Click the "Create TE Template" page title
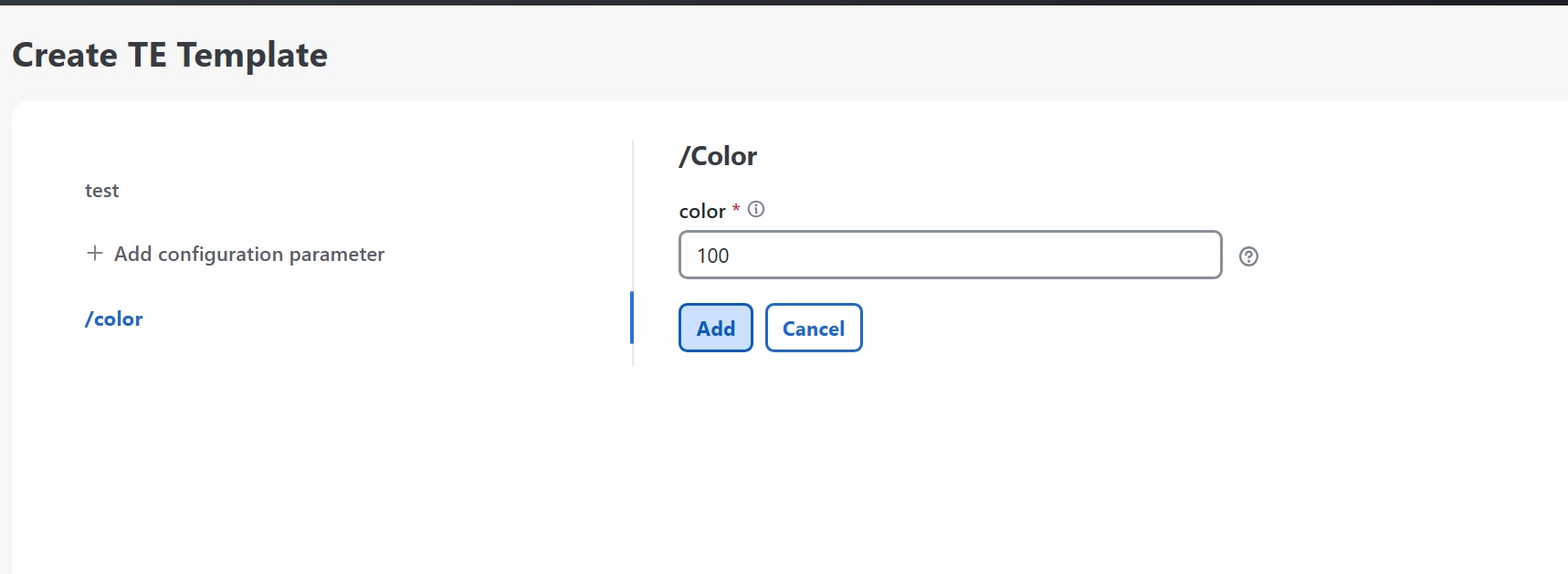The image size is (1568, 574). coord(170,55)
